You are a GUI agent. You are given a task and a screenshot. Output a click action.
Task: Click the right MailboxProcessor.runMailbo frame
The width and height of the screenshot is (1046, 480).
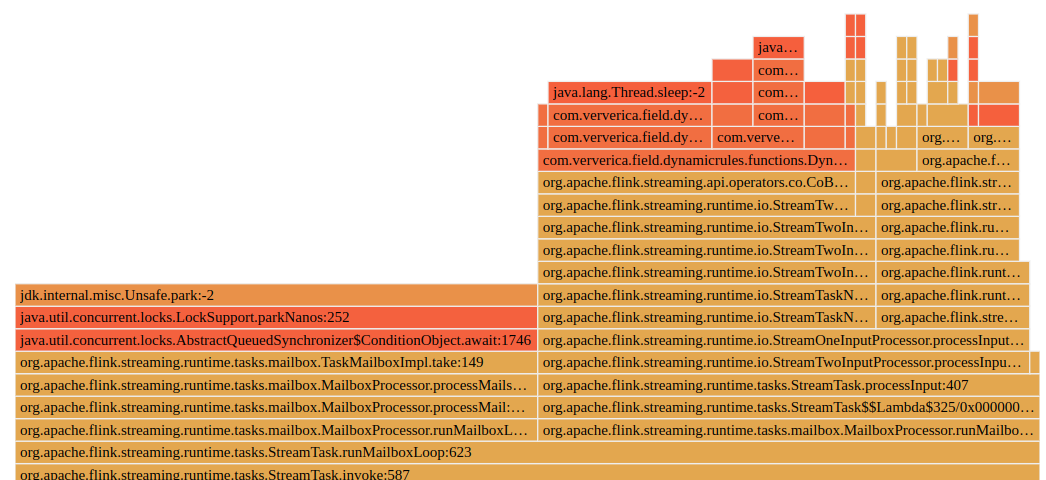point(788,430)
